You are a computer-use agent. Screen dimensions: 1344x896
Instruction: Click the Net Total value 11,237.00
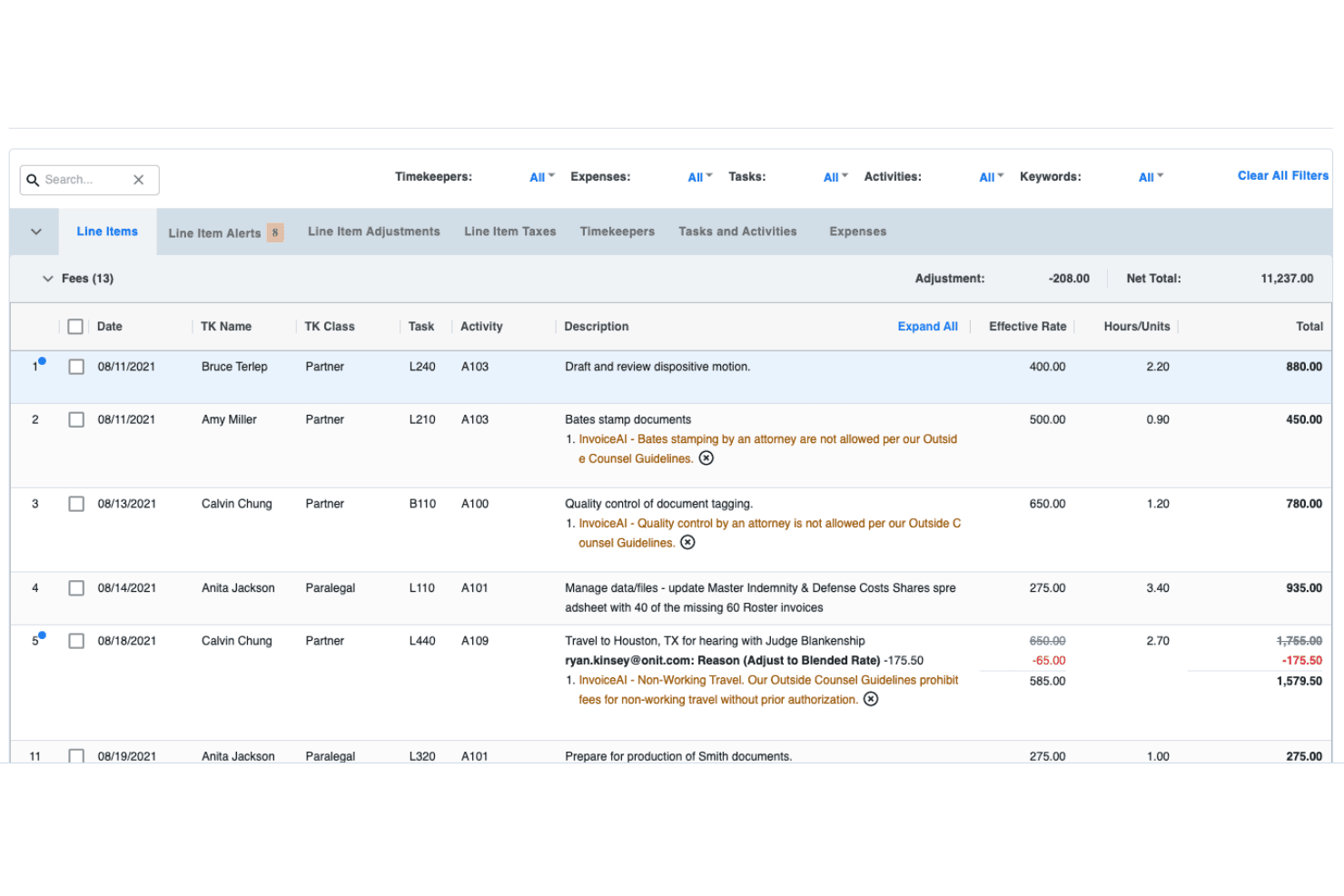point(1287,279)
